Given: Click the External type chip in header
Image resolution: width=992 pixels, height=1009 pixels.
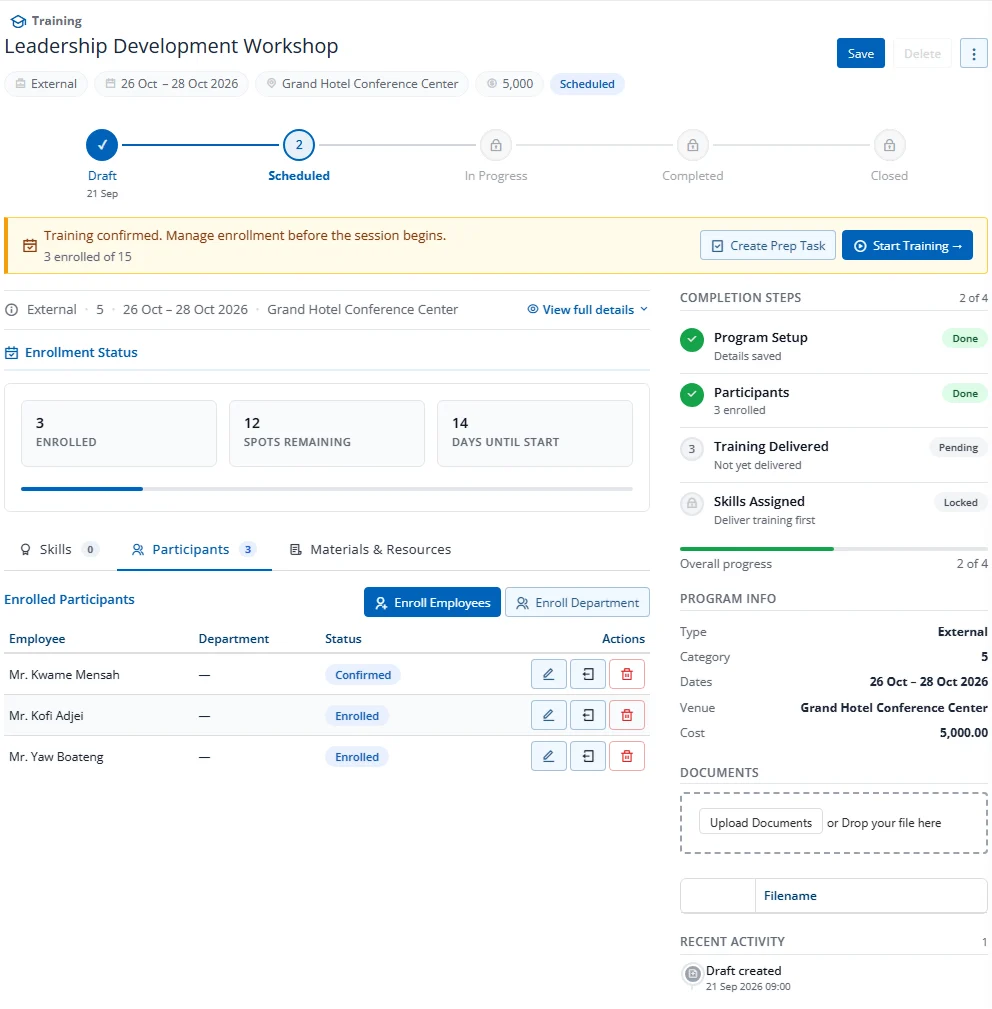Looking at the screenshot, I should 46,84.
